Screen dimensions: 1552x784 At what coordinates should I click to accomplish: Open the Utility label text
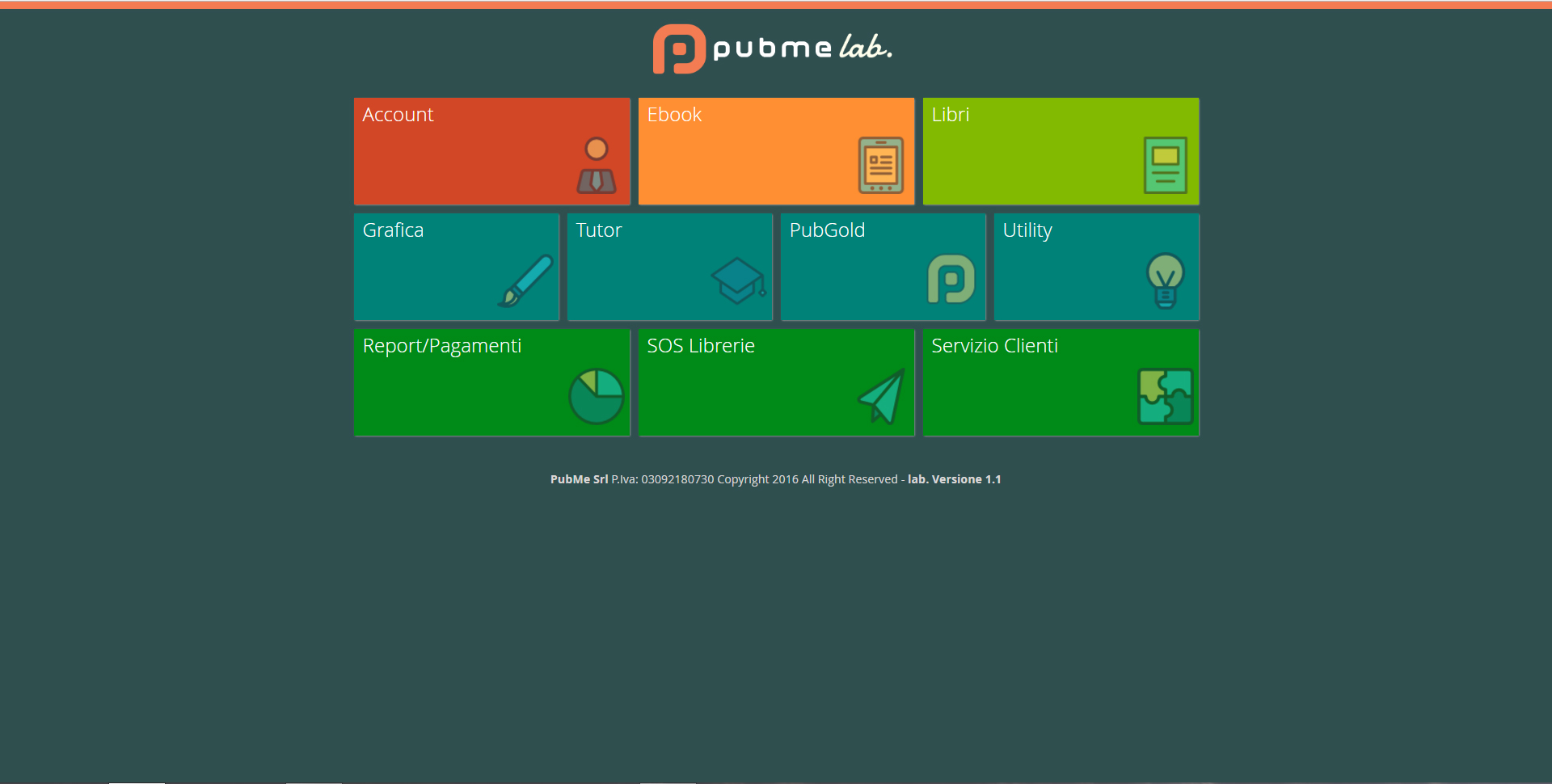click(x=1027, y=231)
